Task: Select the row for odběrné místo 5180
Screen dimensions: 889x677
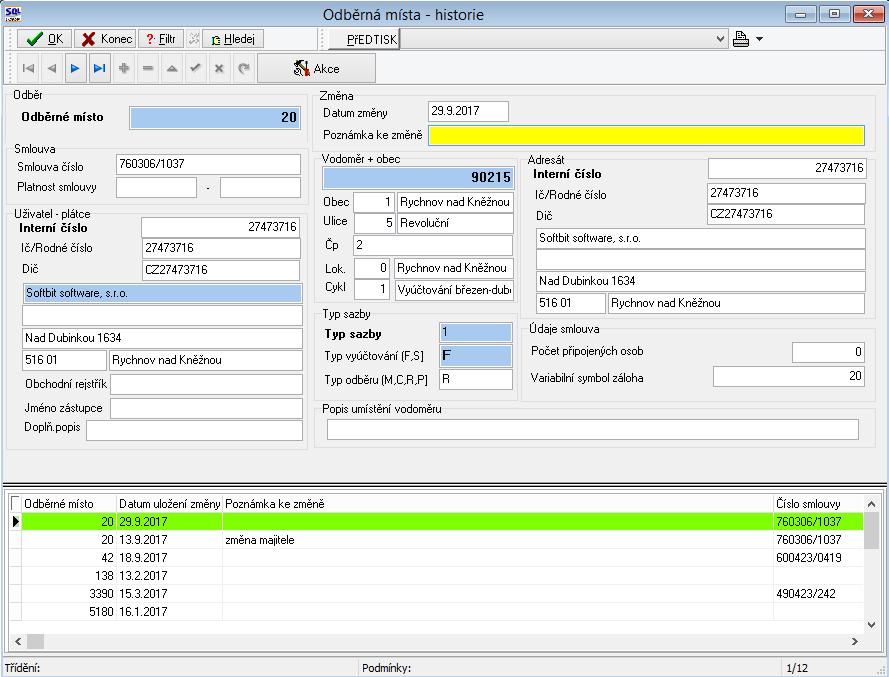Action: tap(442, 612)
